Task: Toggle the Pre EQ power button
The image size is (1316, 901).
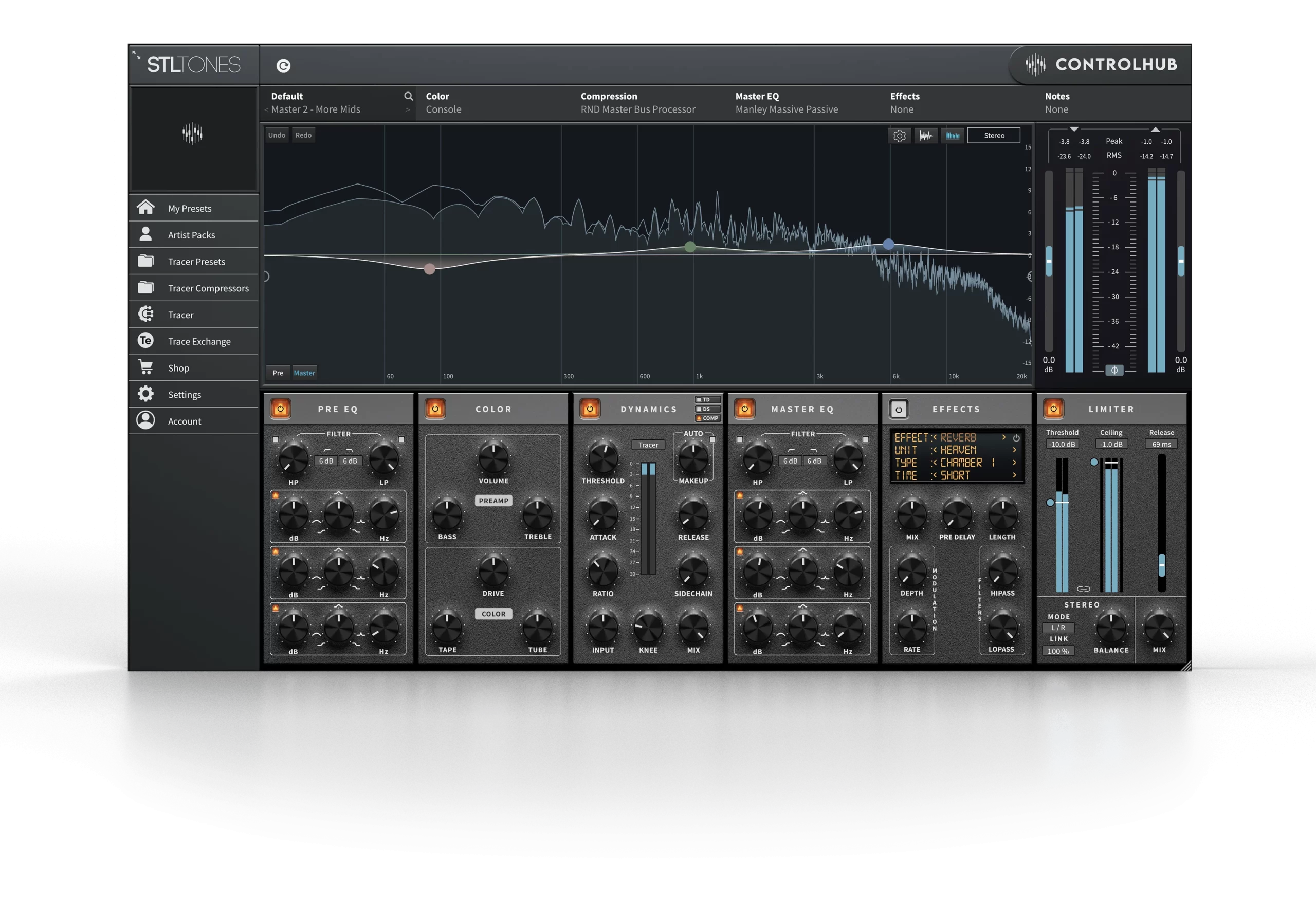Action: pos(280,408)
